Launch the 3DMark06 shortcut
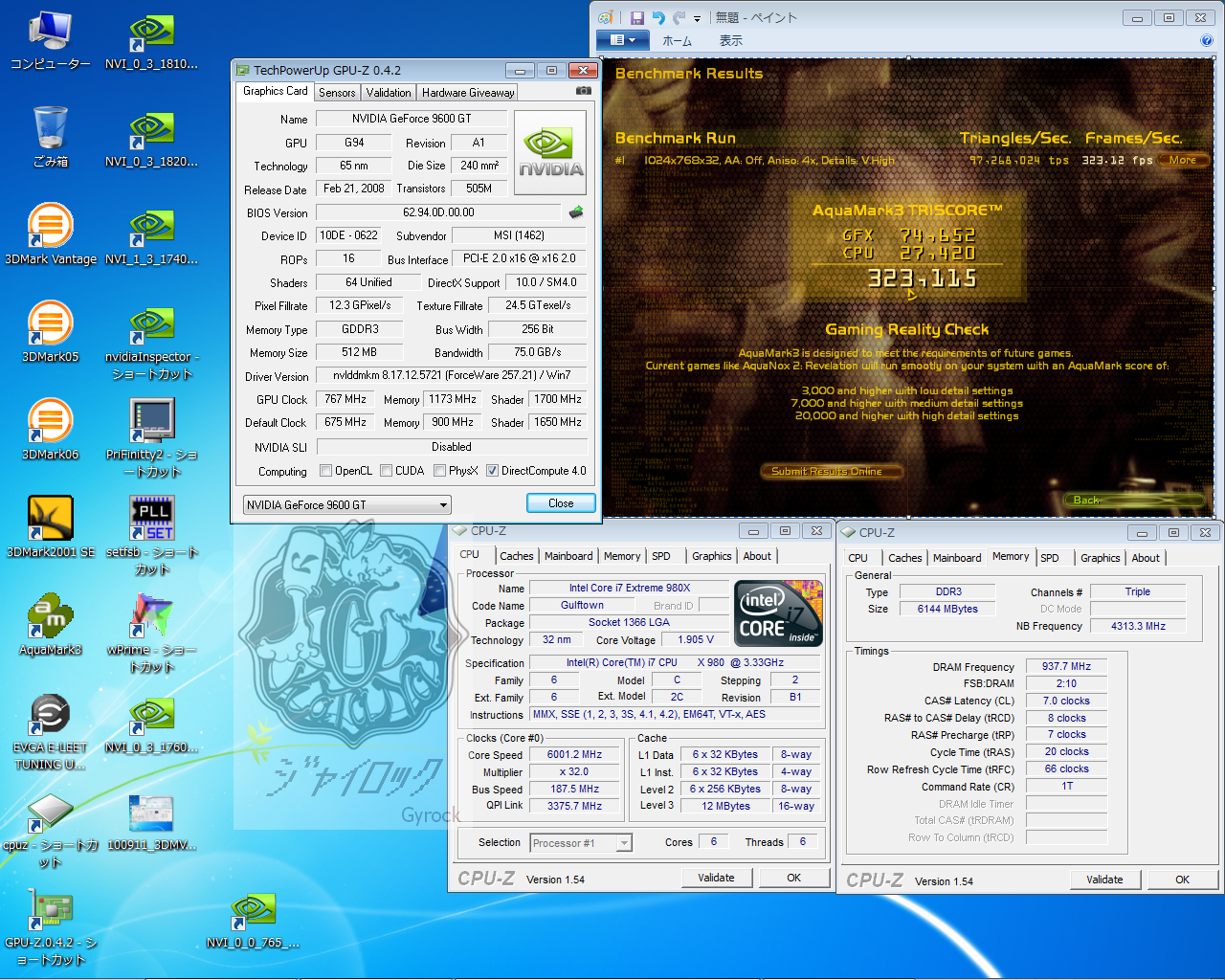The height and width of the screenshot is (980, 1225). coord(50,431)
